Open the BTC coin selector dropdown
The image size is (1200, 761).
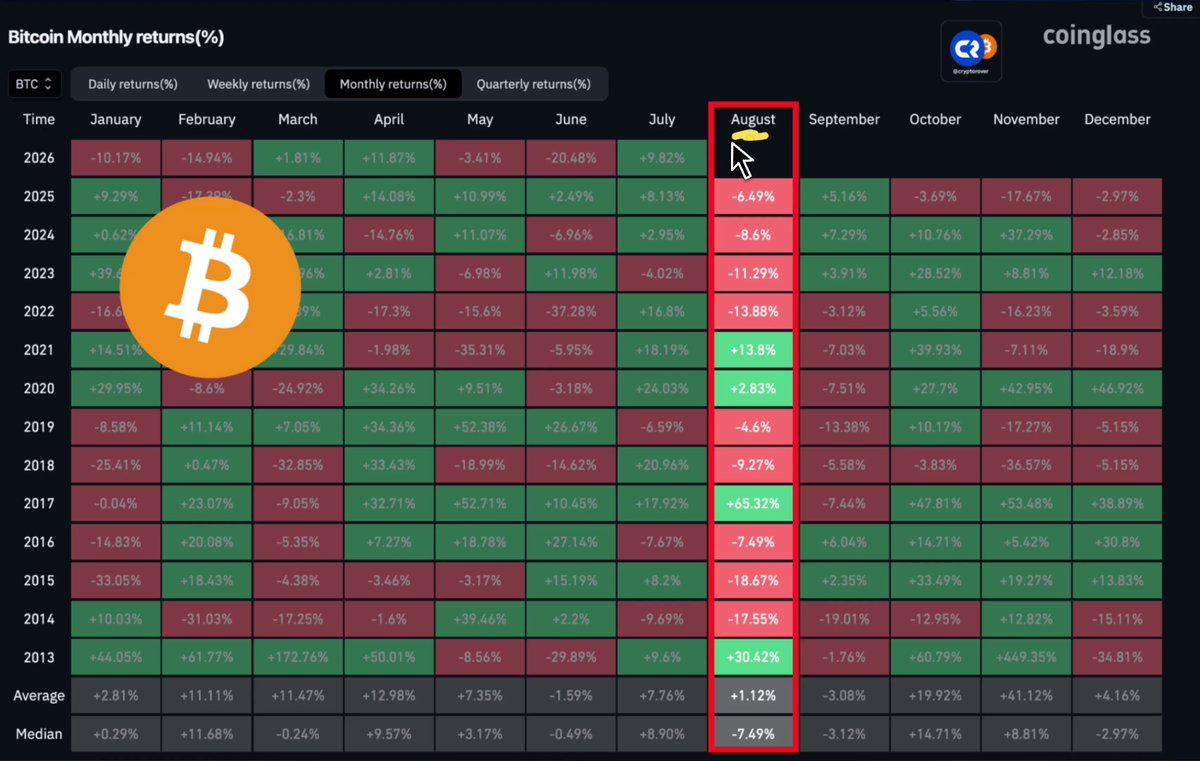click(36, 84)
